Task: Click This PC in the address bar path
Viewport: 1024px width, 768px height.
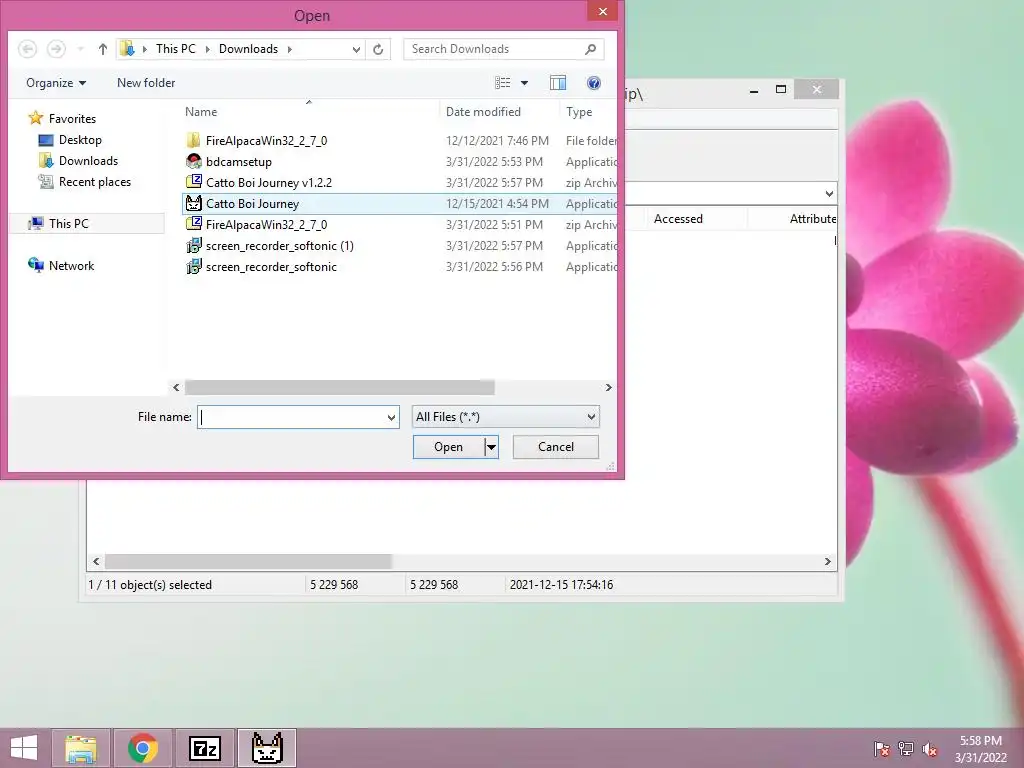Action: click(176, 49)
